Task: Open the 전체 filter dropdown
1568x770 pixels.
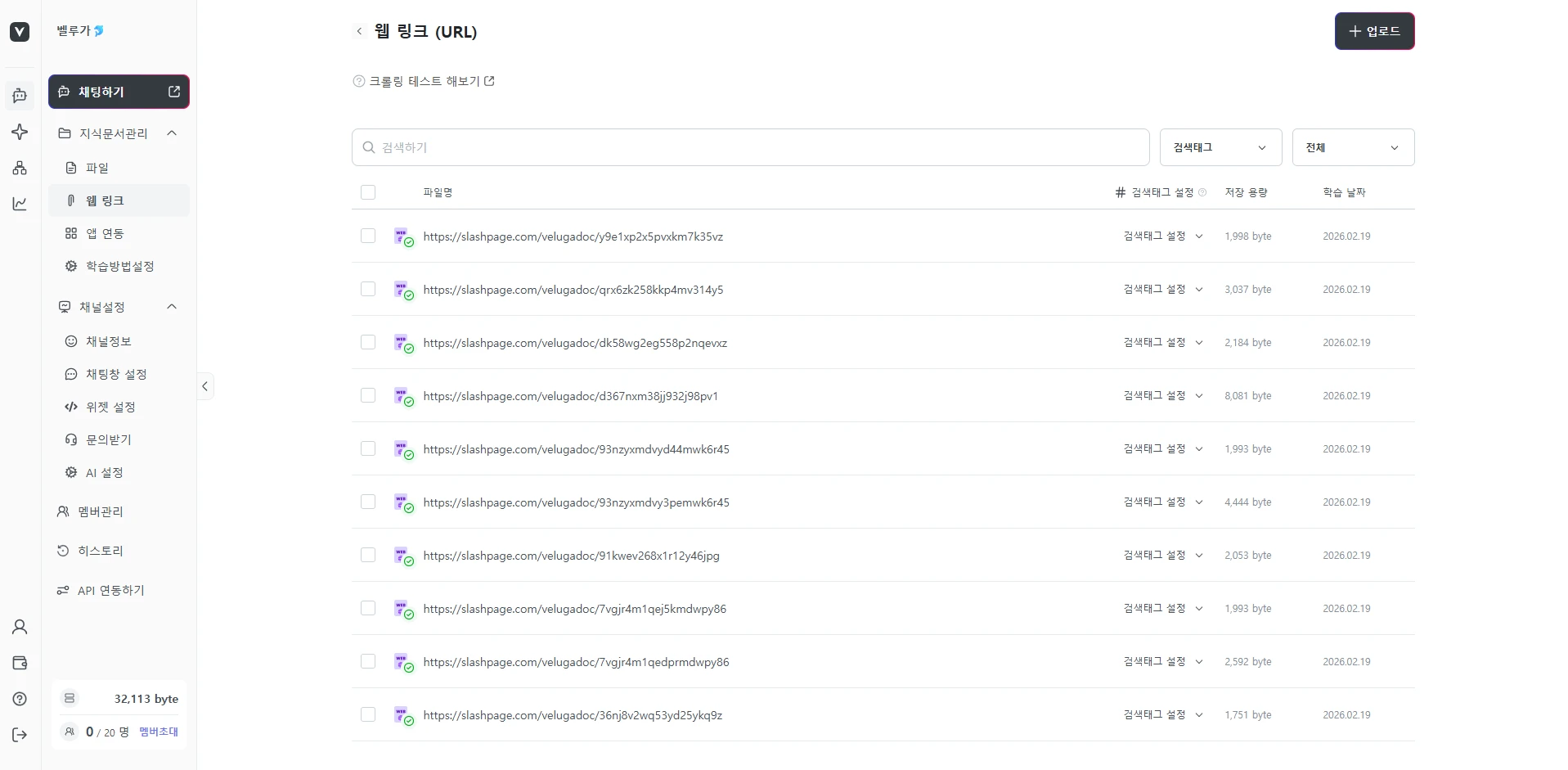Action: coord(1352,147)
